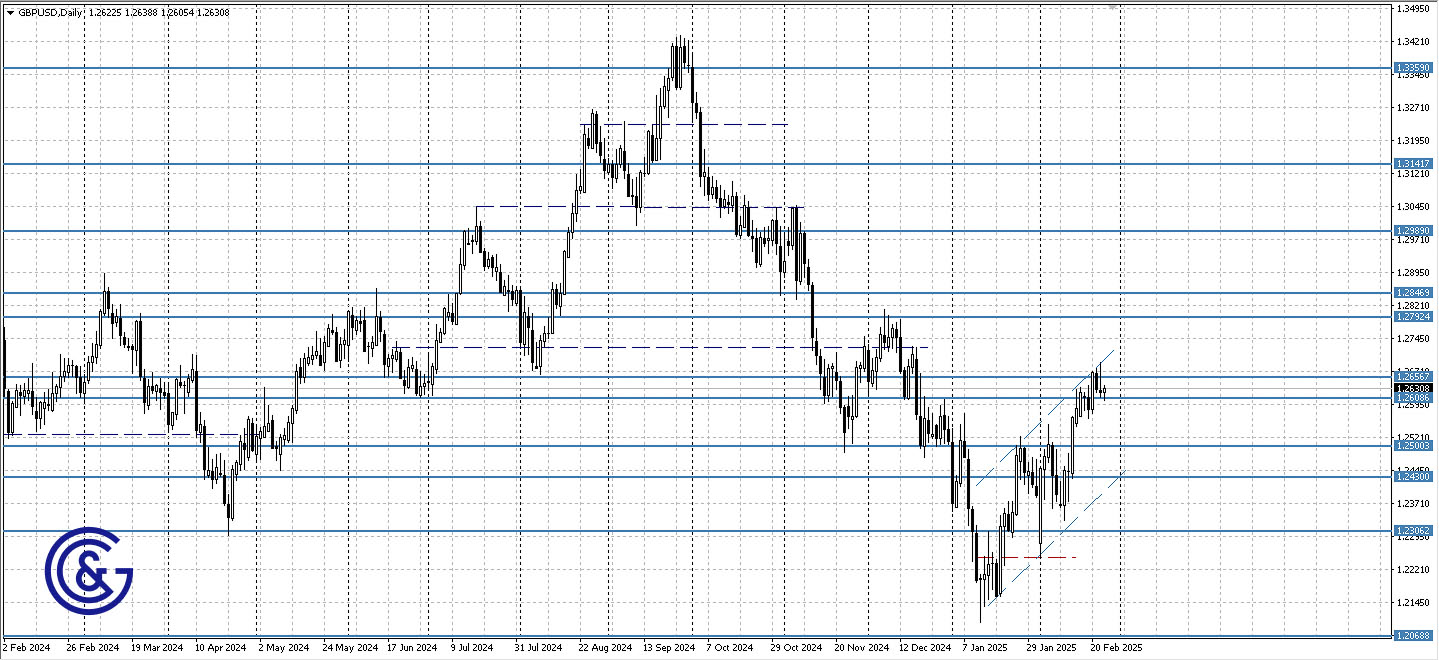Screen dimensions: 1439x660
Task: Open the chart symbol dropdown arrow
Action: [8, 12]
